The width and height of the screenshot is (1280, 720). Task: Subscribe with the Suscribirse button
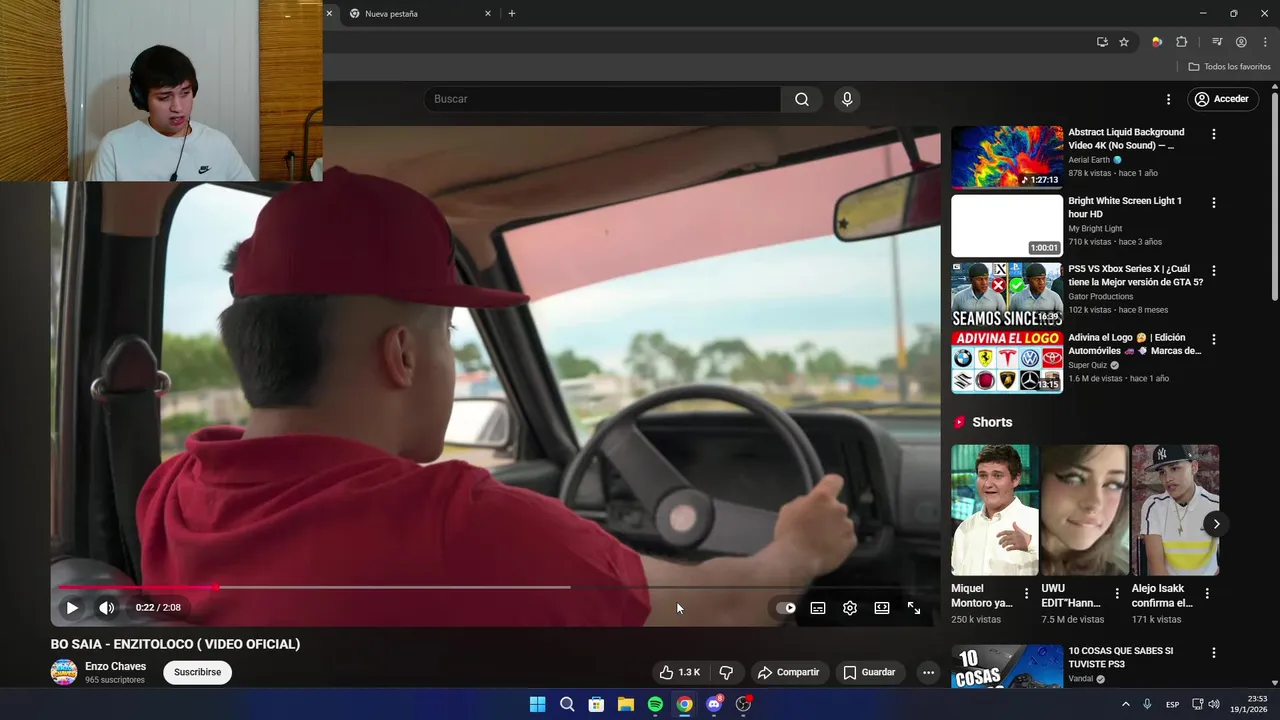coord(197,672)
